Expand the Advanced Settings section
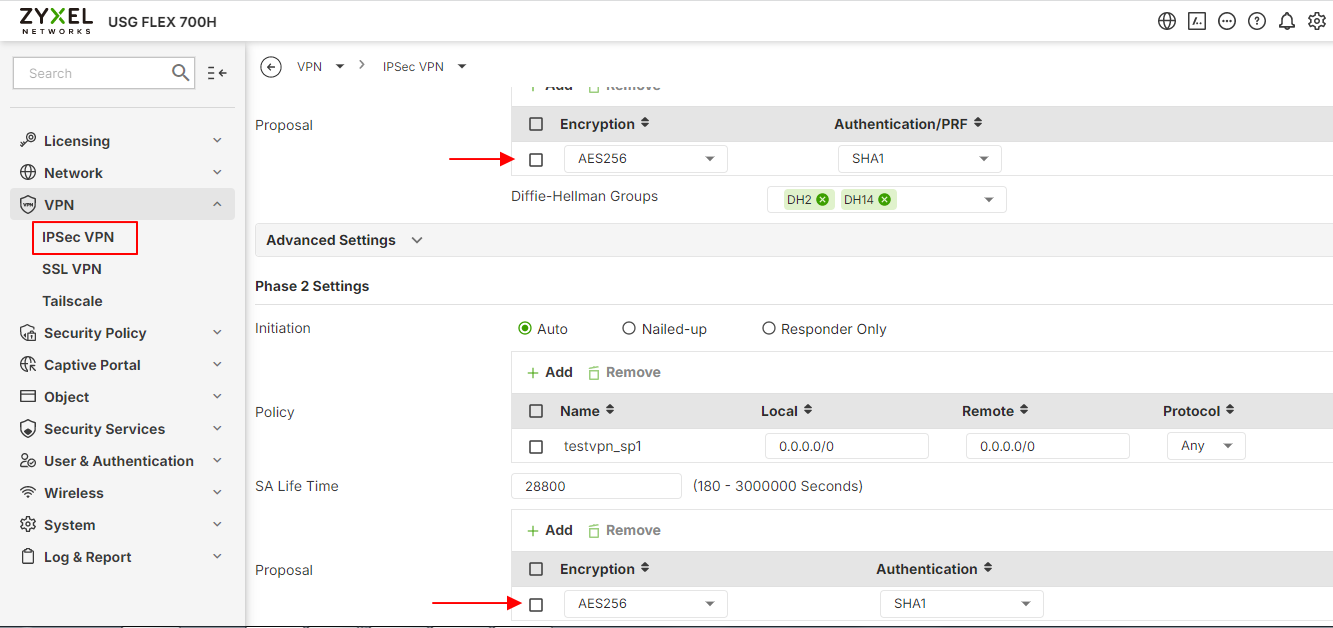Image resolution: width=1333 pixels, height=628 pixels. [x=345, y=240]
